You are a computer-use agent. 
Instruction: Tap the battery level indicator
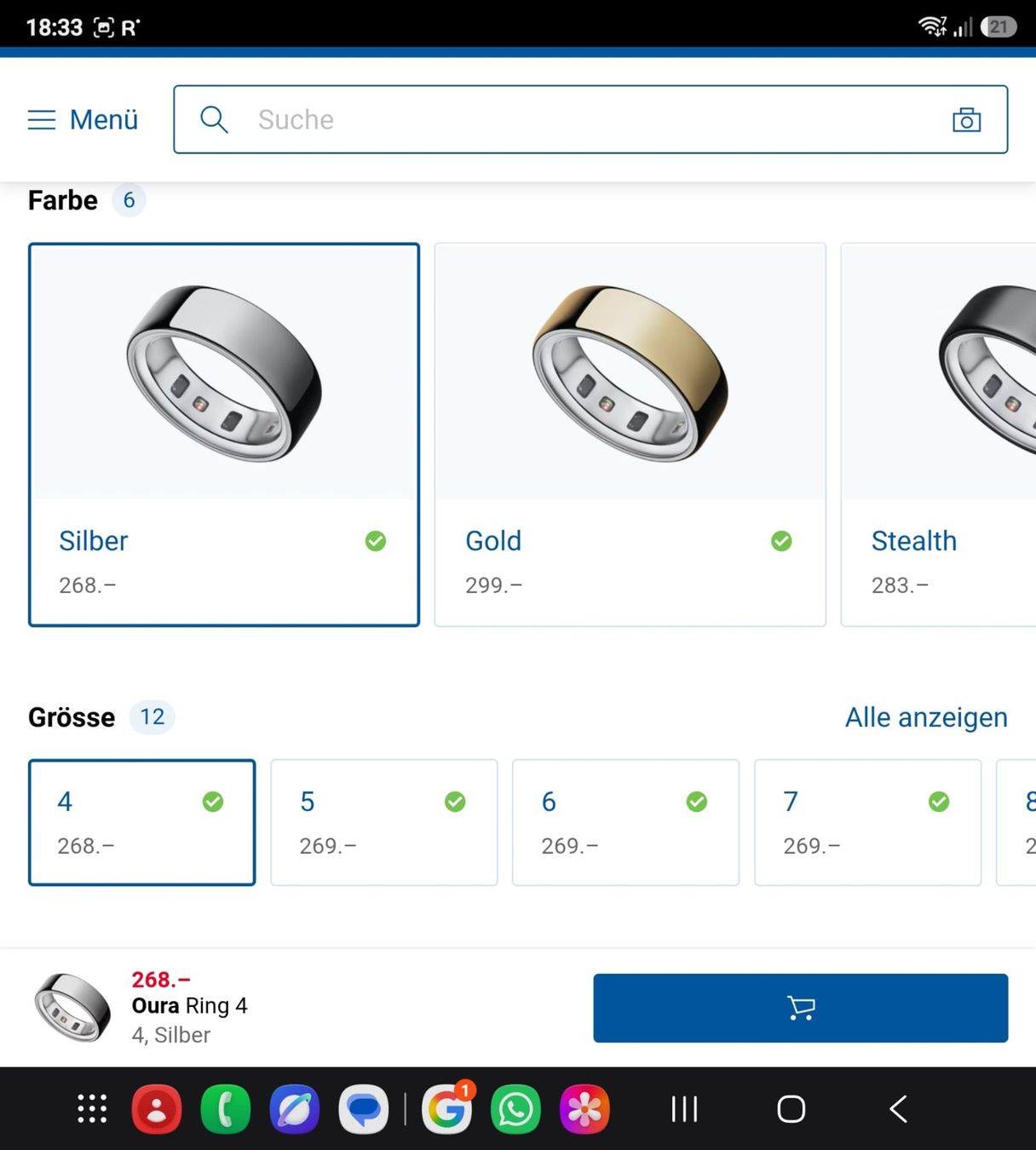point(999,26)
